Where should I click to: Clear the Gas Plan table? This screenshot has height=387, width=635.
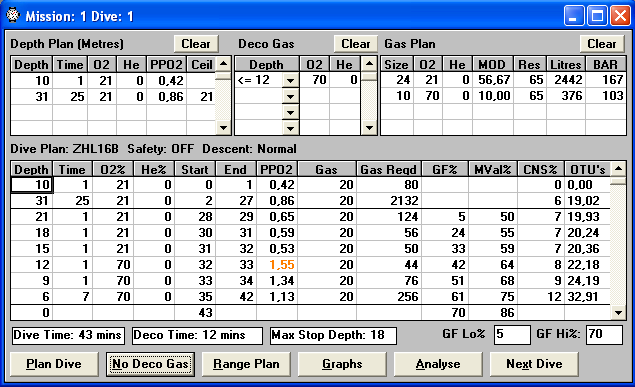(x=602, y=44)
